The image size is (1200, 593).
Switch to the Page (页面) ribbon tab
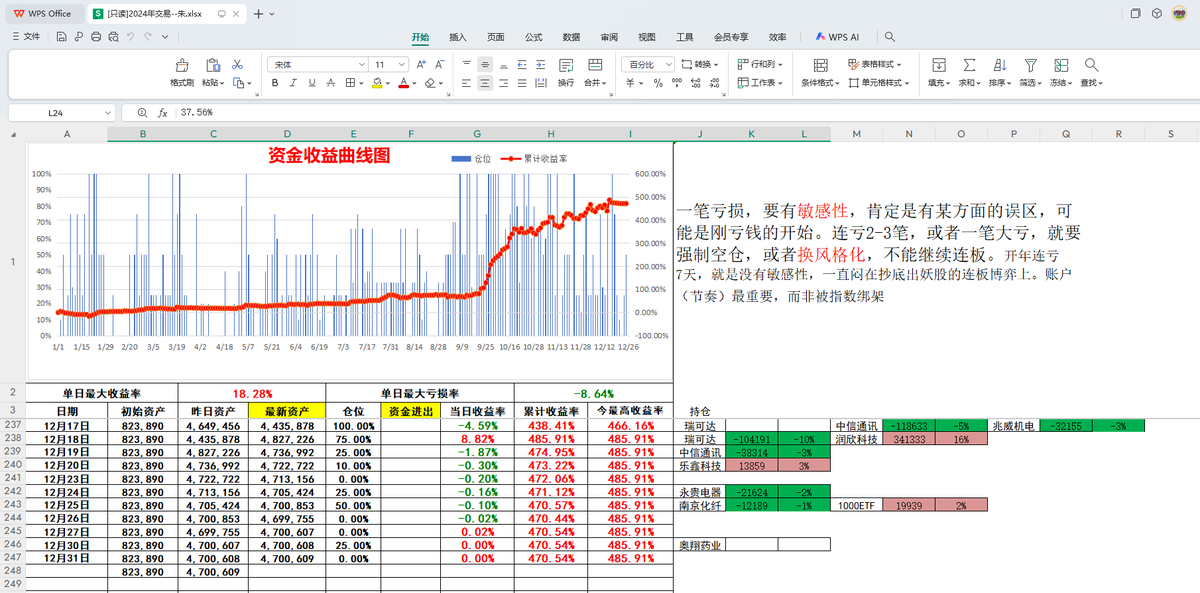click(496, 37)
